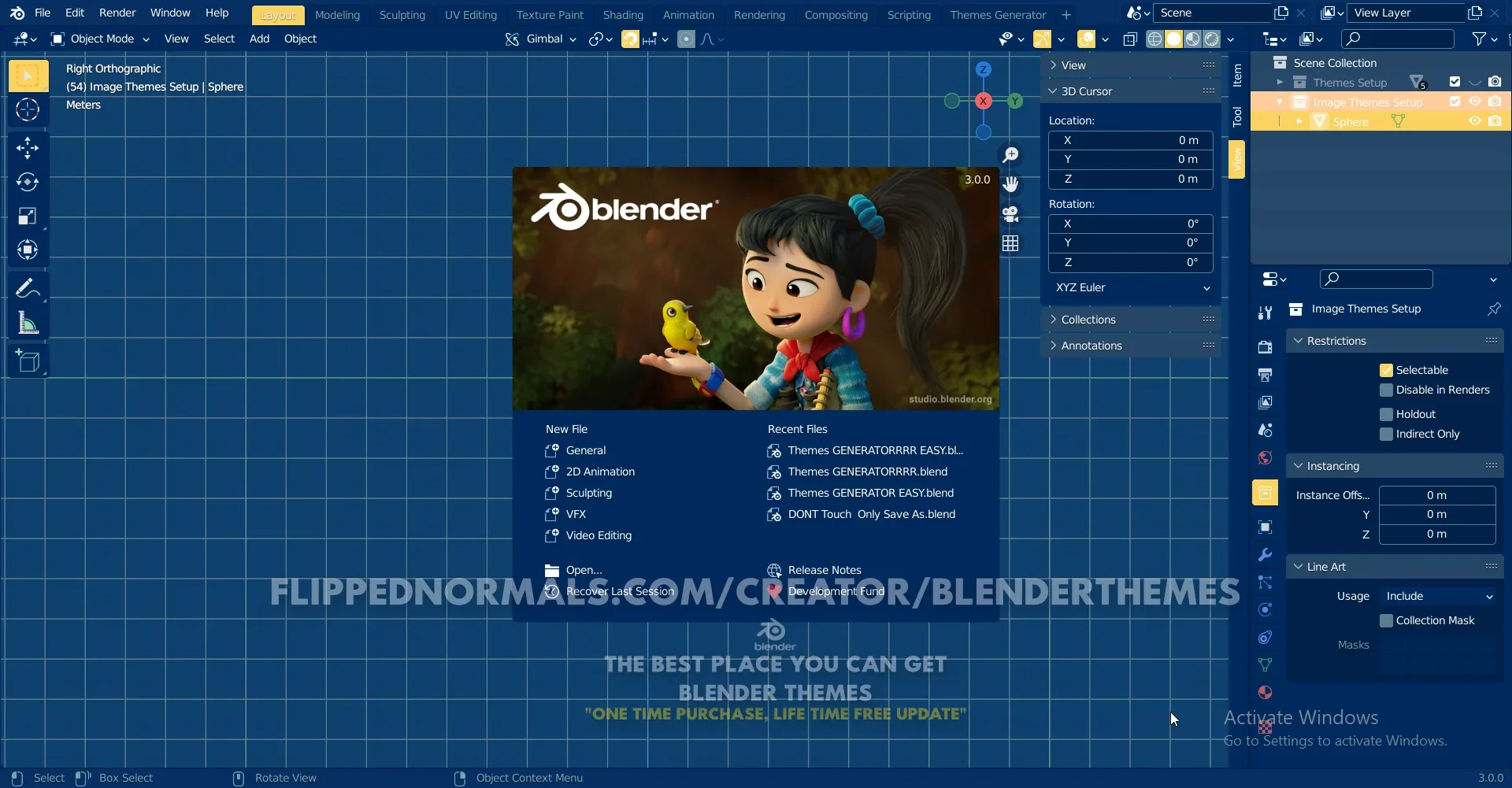This screenshot has width=1512, height=788.
Task: Open the Modifiers wrench properties tab
Action: pos(1266,555)
